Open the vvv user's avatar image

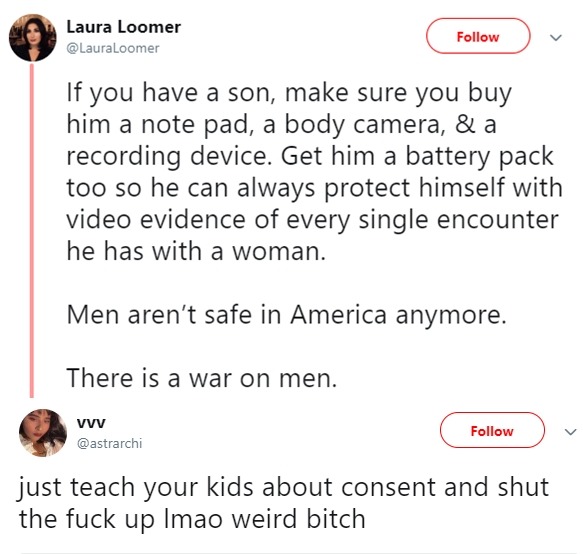click(x=43, y=433)
